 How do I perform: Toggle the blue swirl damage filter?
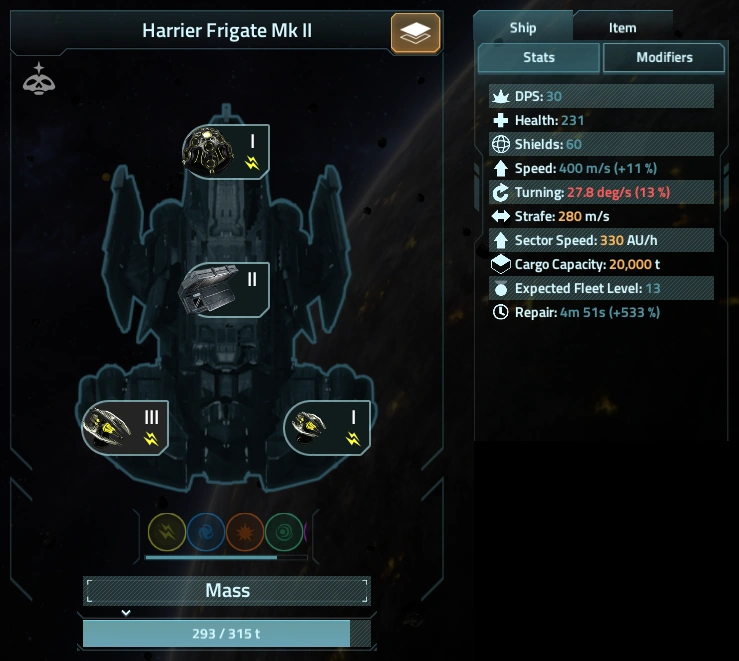206,532
